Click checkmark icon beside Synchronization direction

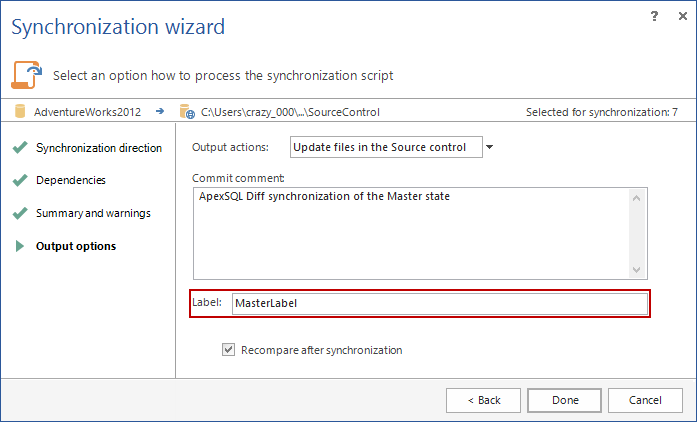click(20, 148)
